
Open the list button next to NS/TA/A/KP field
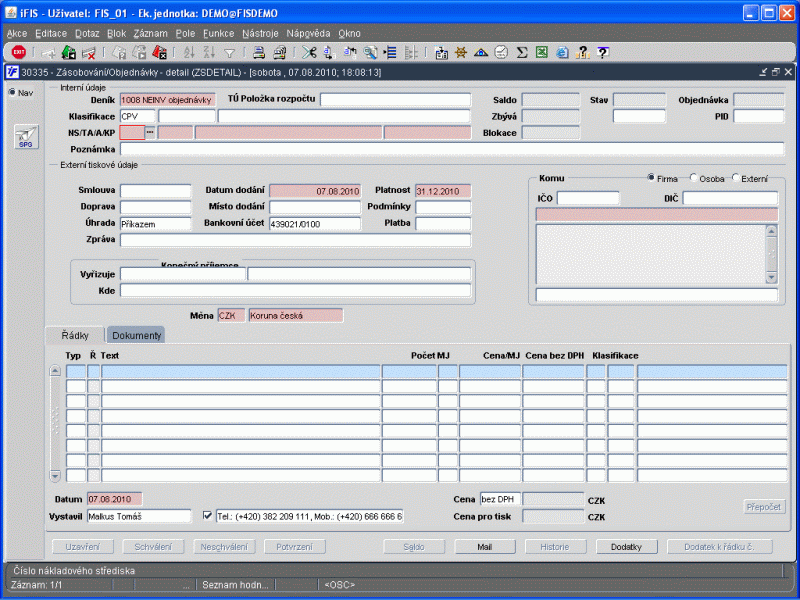[x=151, y=132]
